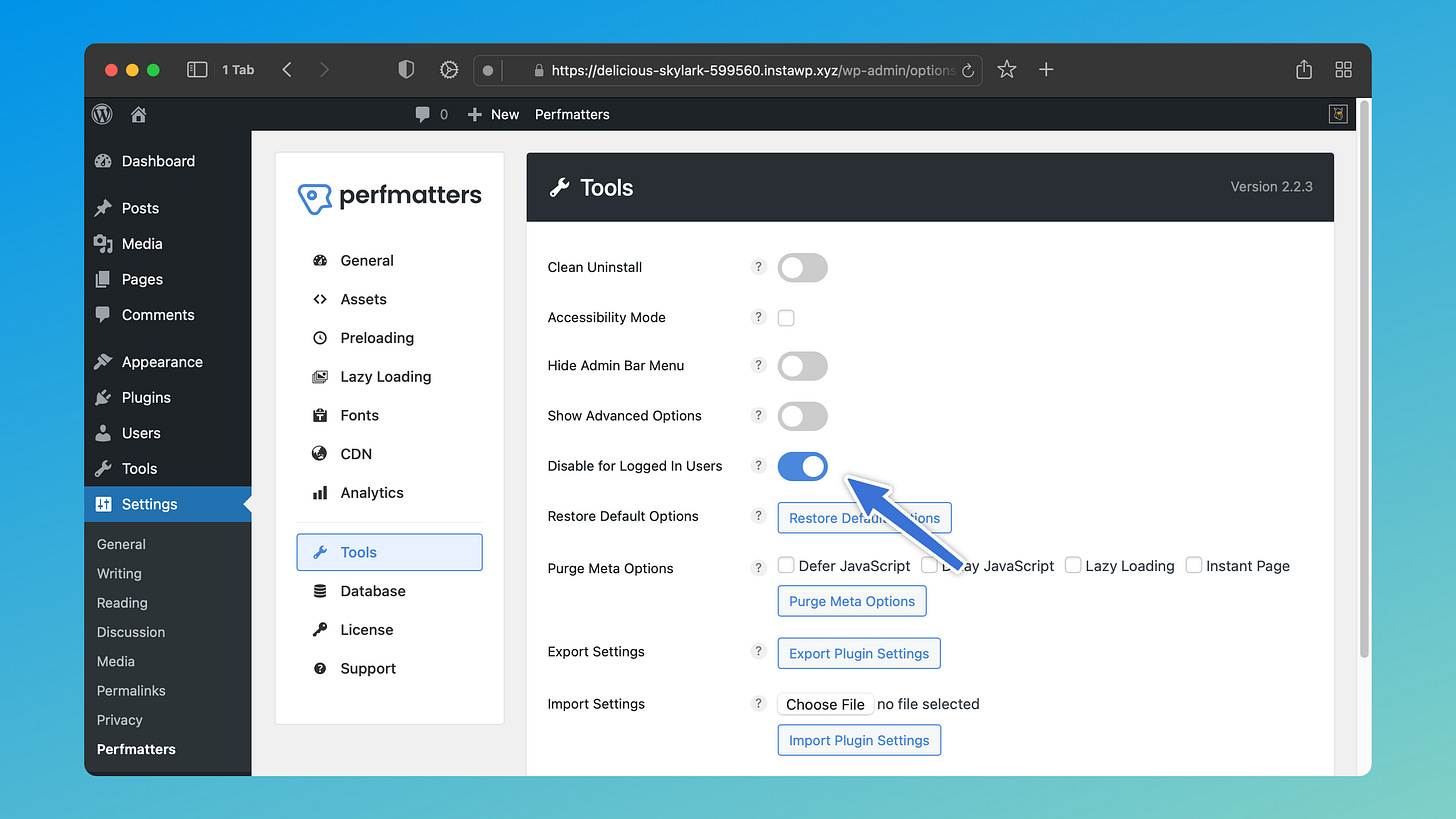Open Discussion under Settings submenu
This screenshot has width=1456, height=819.
pos(131,632)
